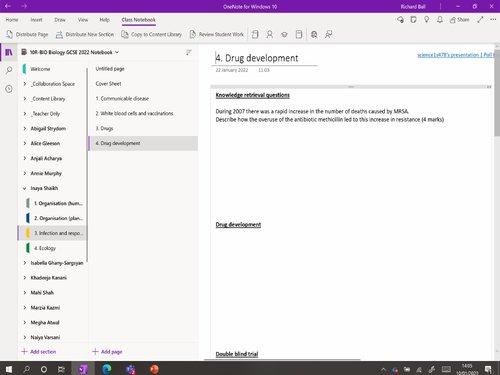Viewport: 500px width, 375px height.
Task: Open the Draw tab
Action: point(60,20)
